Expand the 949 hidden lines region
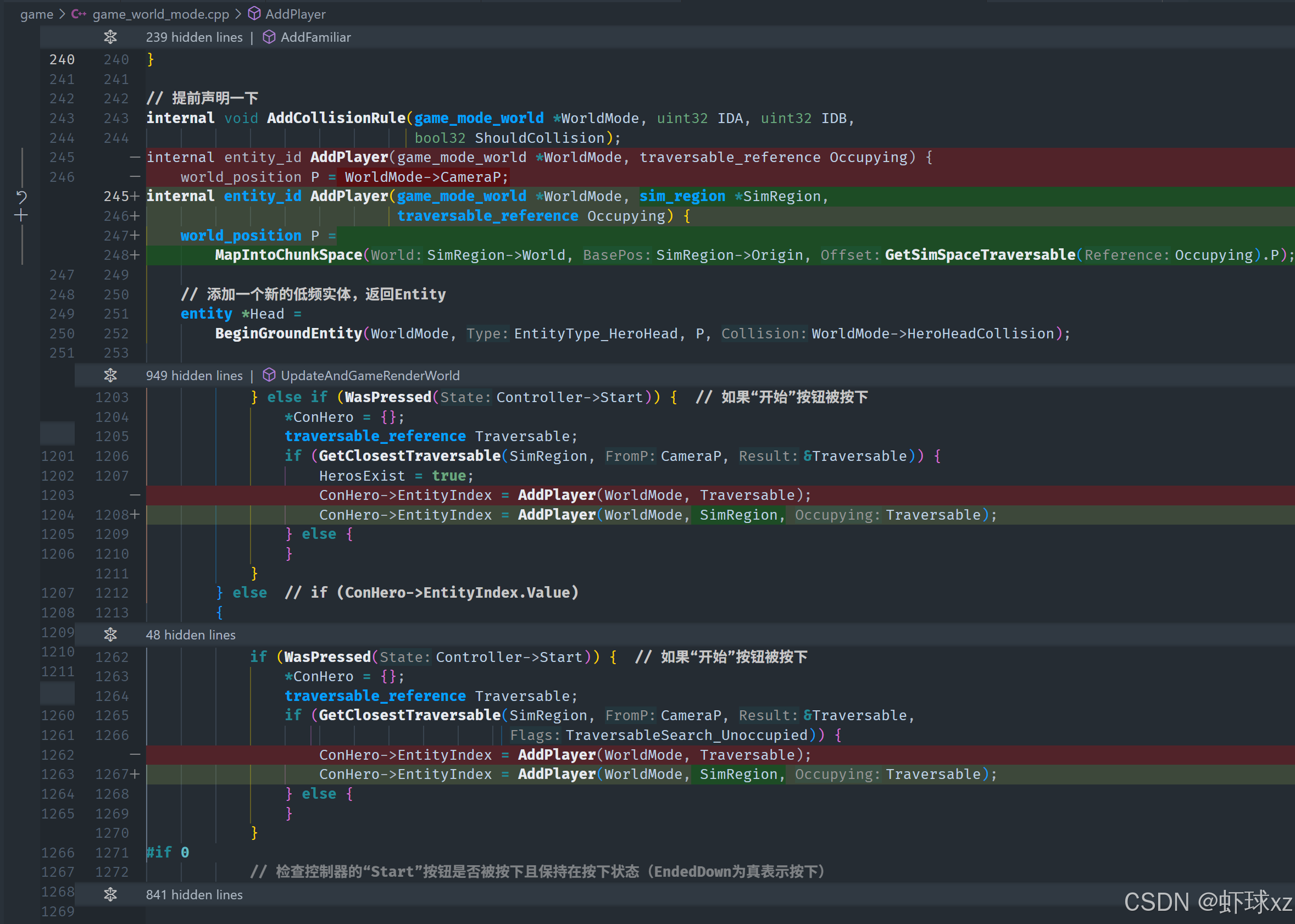1295x924 pixels. click(110, 376)
